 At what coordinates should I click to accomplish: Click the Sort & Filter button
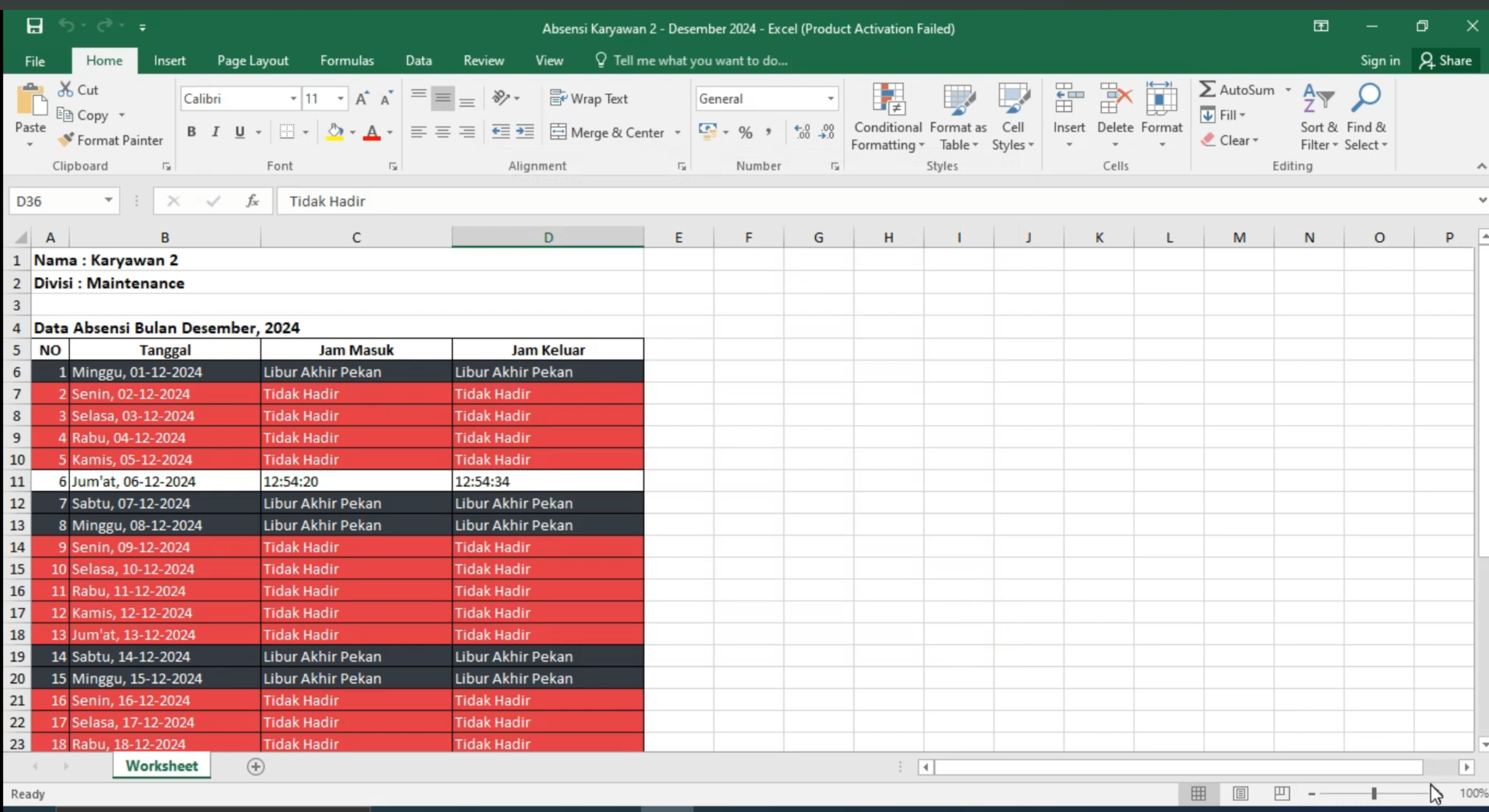pyautogui.click(x=1319, y=117)
